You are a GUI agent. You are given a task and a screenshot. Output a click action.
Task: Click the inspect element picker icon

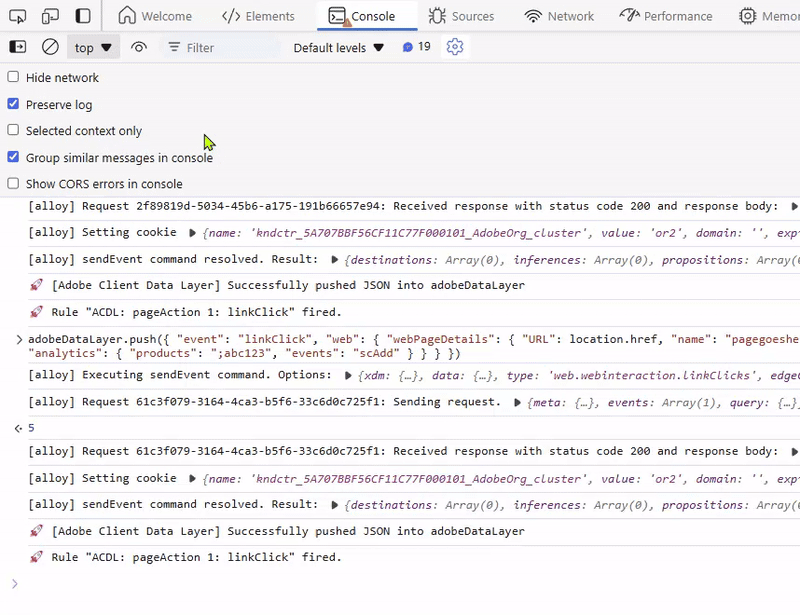point(18,16)
